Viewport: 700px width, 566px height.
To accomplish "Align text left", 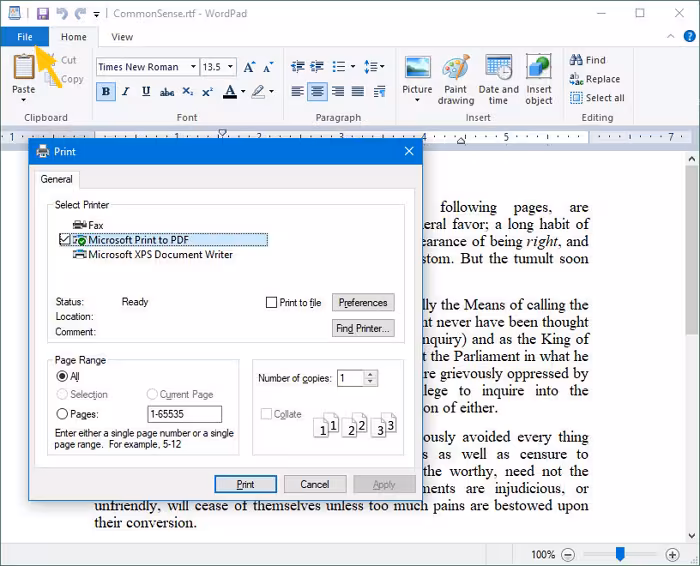I will pos(297,92).
